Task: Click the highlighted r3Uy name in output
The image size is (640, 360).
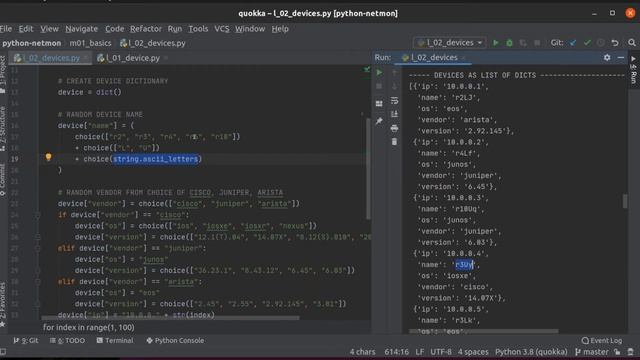Action: coord(464,265)
